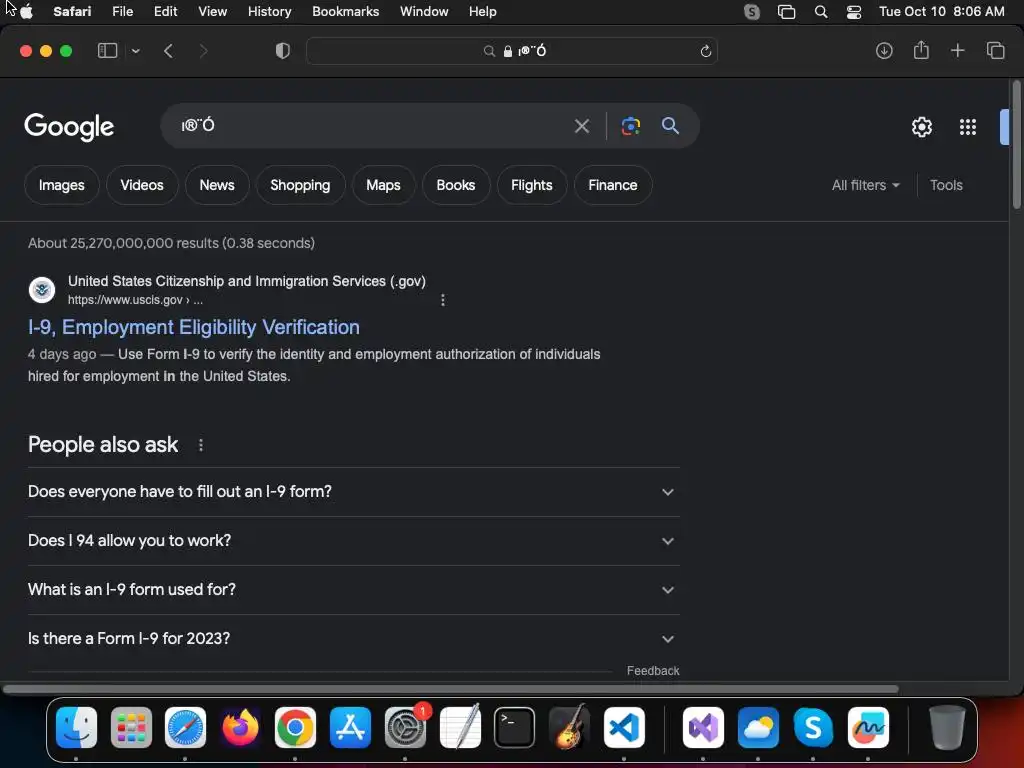Open the Window menu

[424, 12]
